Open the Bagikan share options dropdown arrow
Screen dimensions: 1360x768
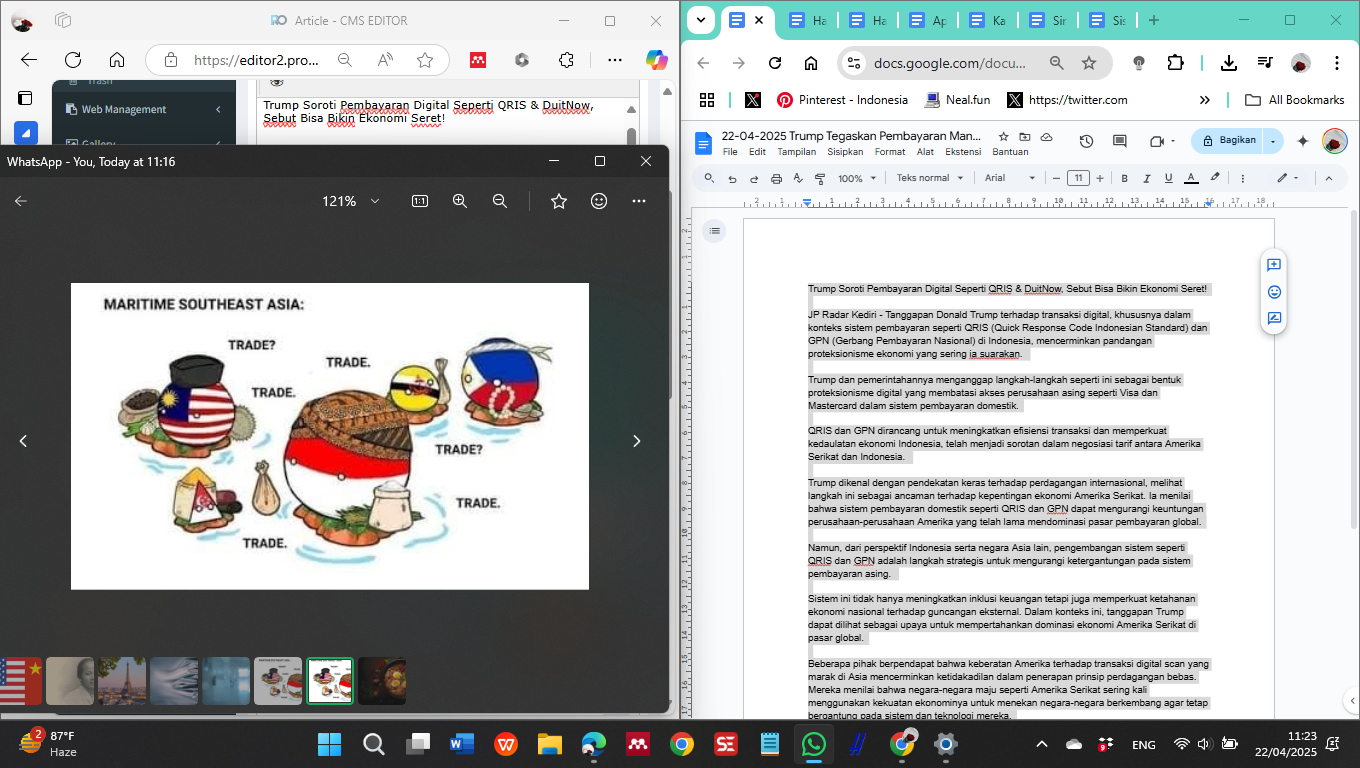[x=1273, y=141]
